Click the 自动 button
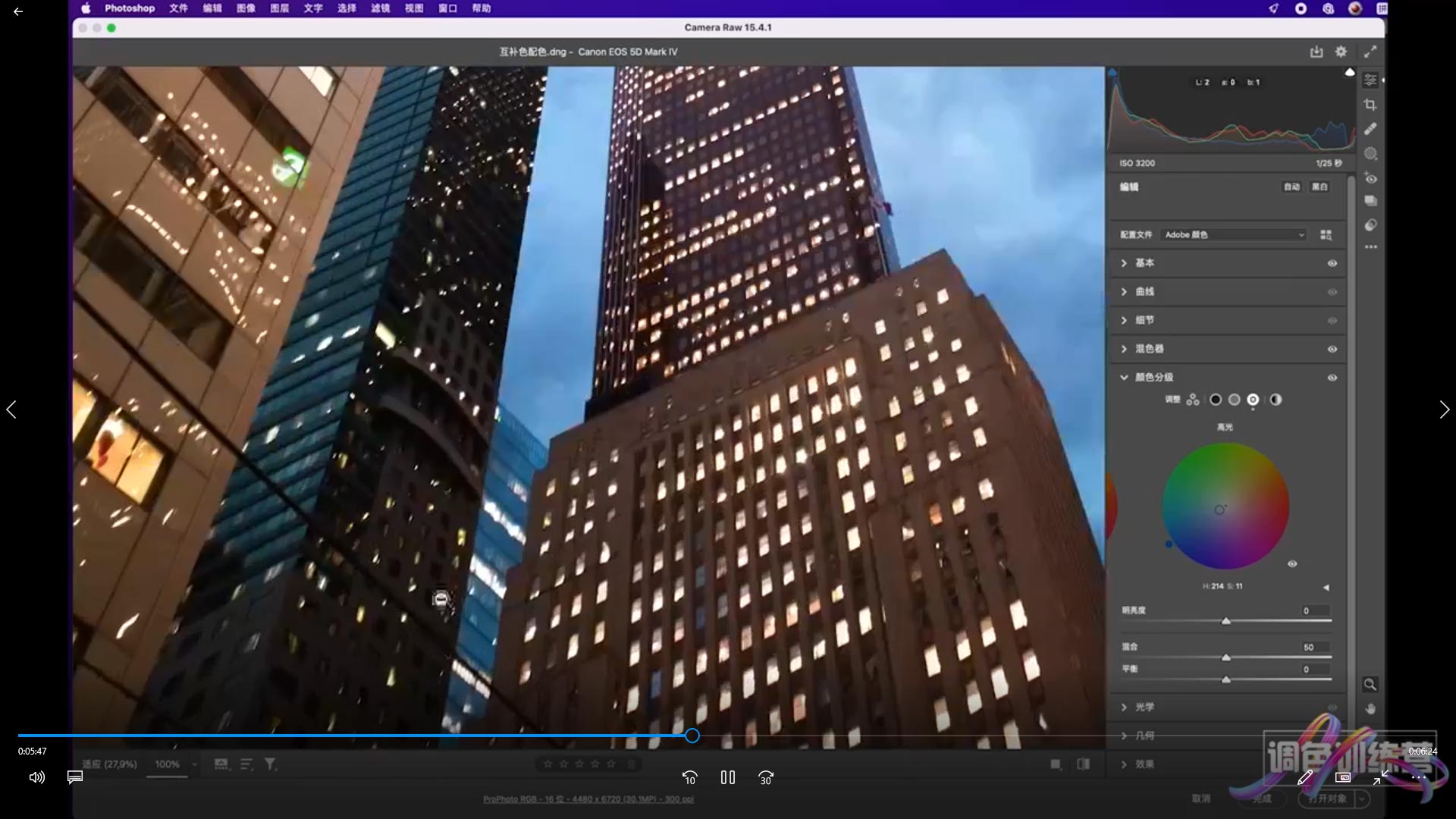The image size is (1456, 819). click(1291, 187)
